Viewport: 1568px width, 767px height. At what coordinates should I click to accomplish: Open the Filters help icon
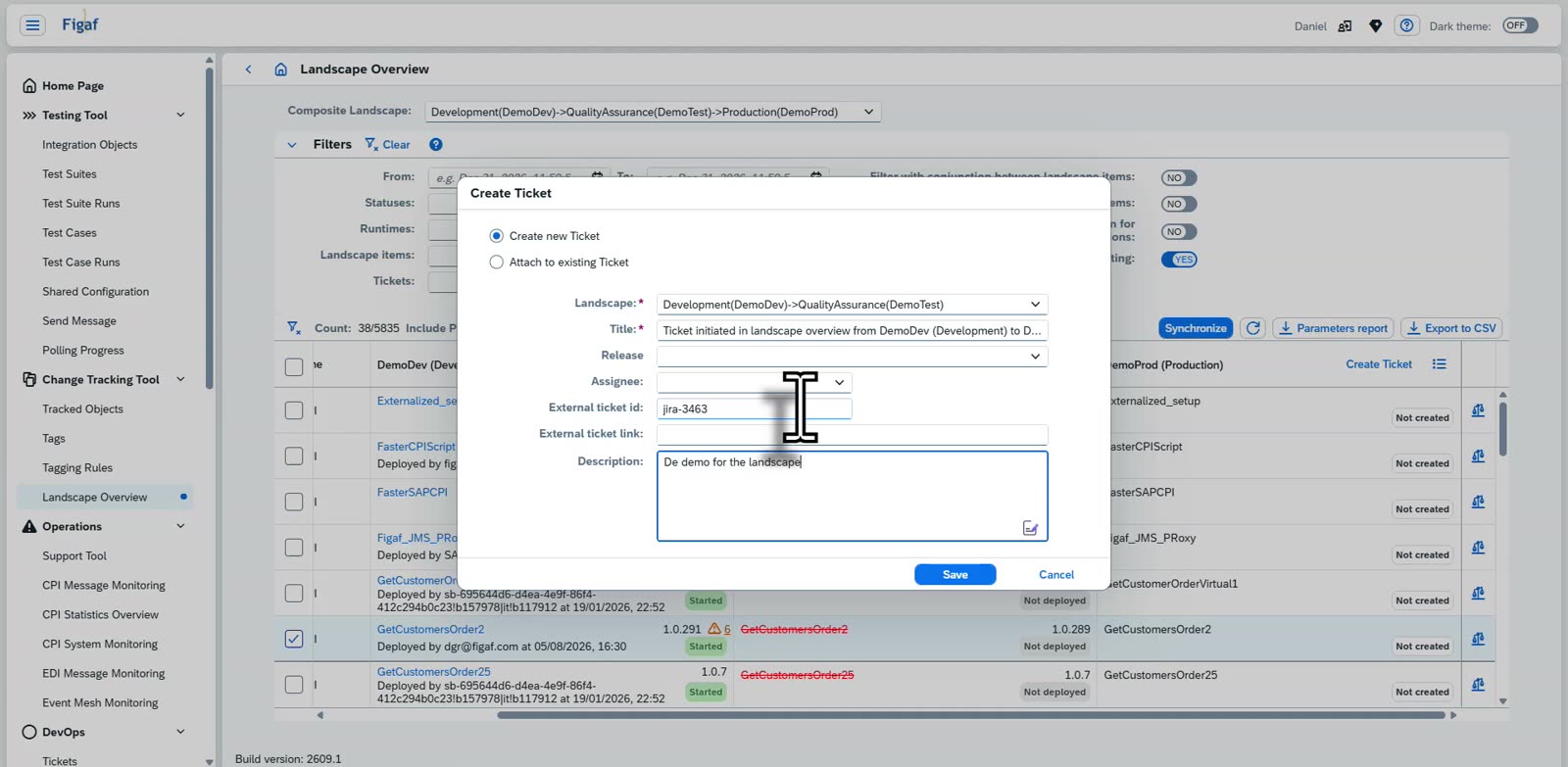coord(436,145)
